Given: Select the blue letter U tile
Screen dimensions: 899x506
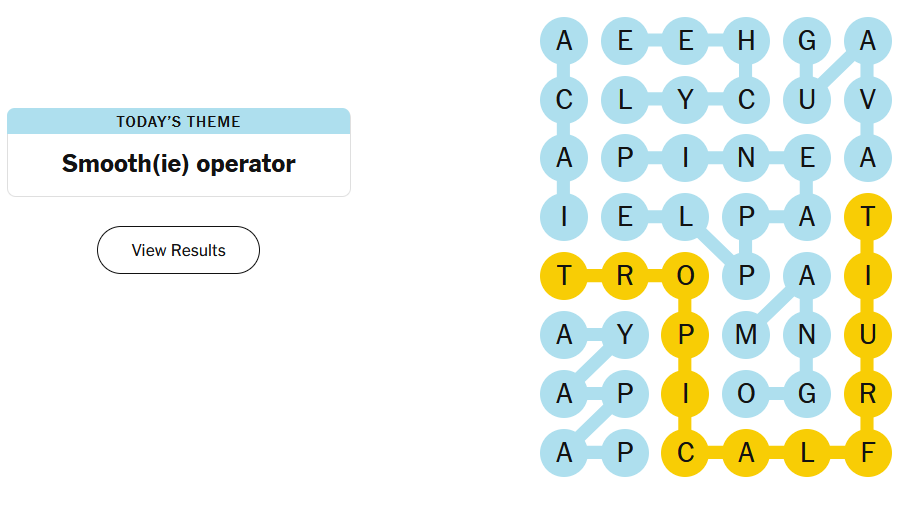Looking at the screenshot, I should tap(807, 100).
